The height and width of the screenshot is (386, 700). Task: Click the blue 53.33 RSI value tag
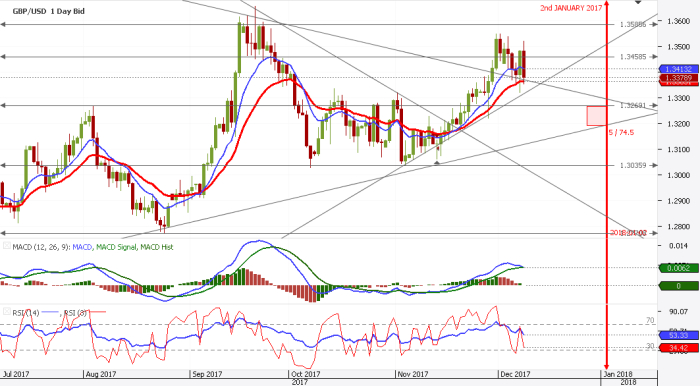679,335
